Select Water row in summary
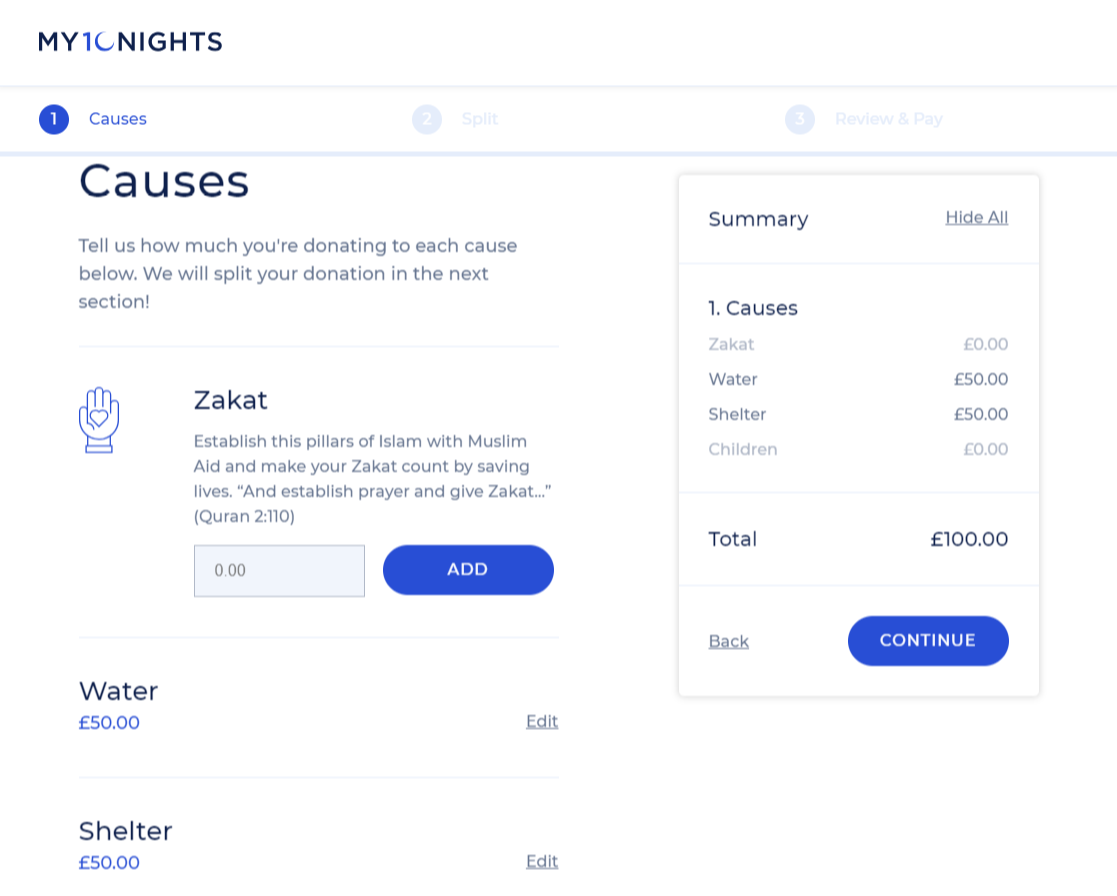1117x896 pixels. (858, 380)
